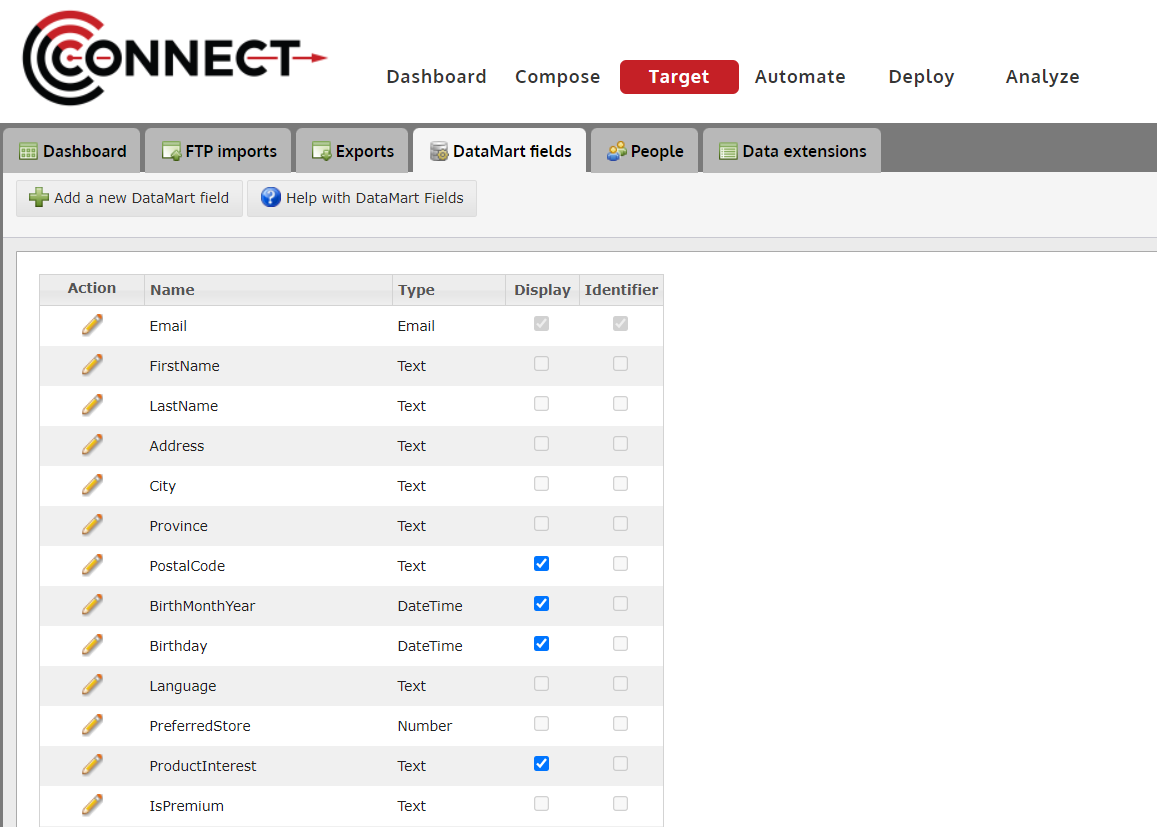The height and width of the screenshot is (827, 1157).
Task: Click the pencil icon beside IsPremium
Action: point(92,805)
